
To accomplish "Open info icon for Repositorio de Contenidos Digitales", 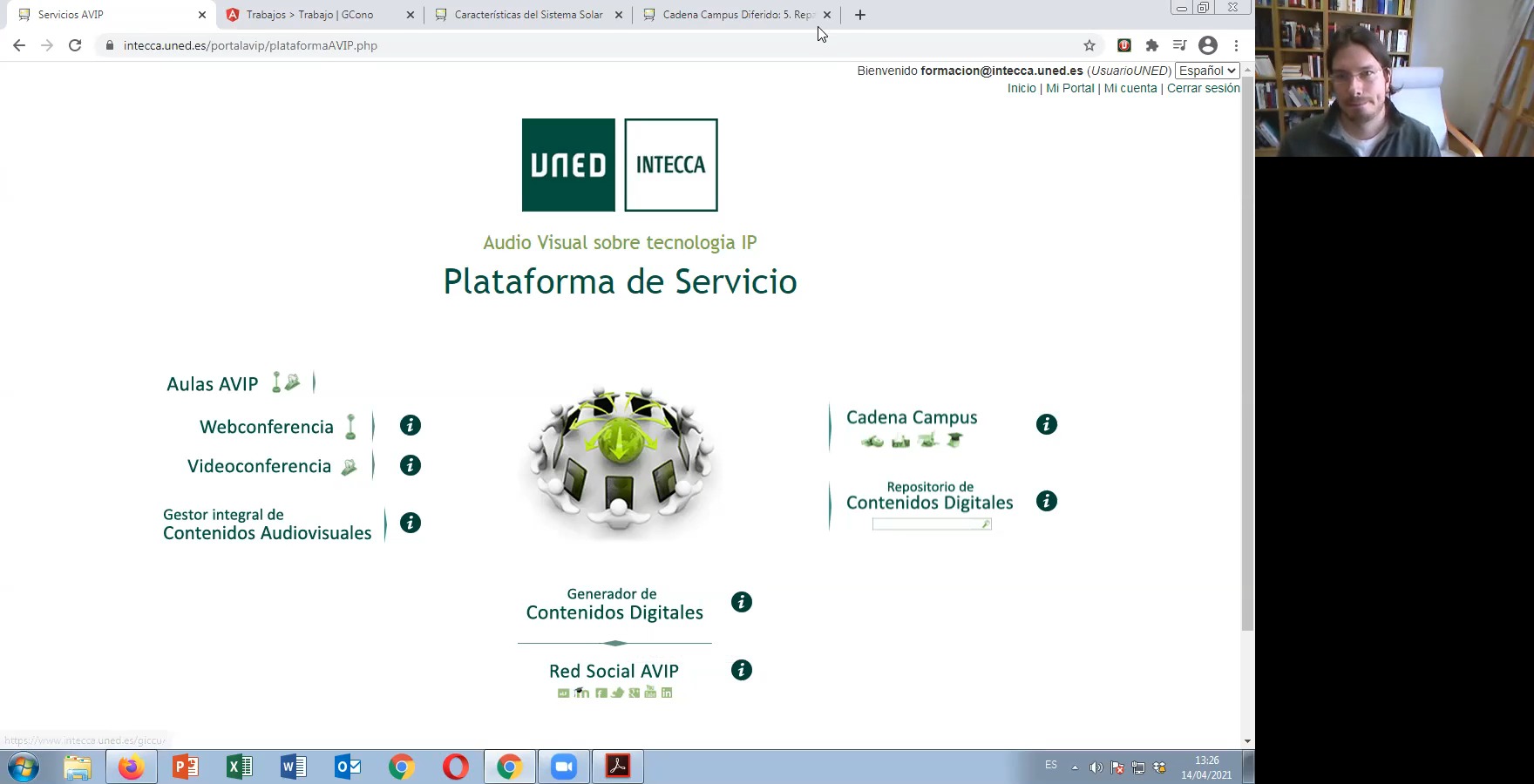I will [1047, 501].
